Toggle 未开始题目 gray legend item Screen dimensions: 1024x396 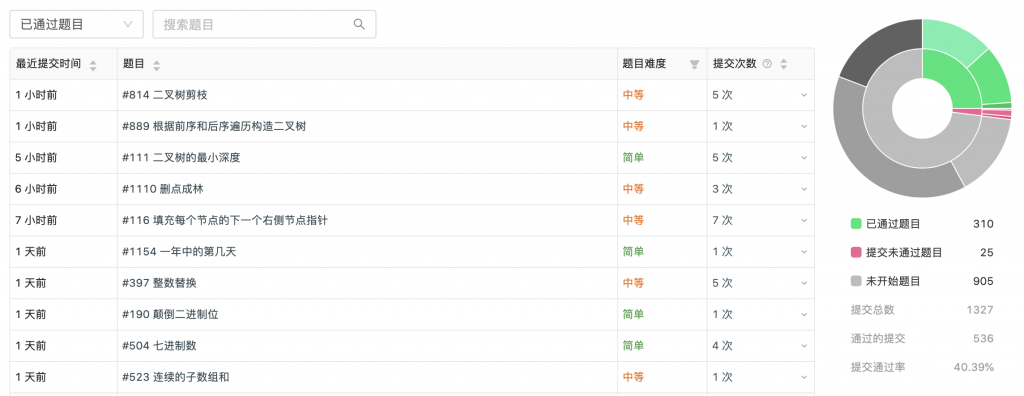coord(886,282)
